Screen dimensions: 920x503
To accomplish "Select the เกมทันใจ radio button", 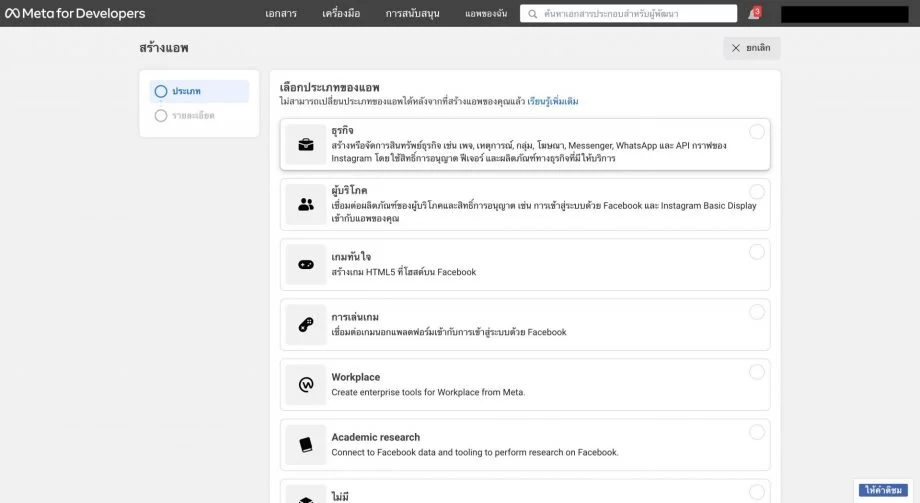I will click(x=757, y=252).
